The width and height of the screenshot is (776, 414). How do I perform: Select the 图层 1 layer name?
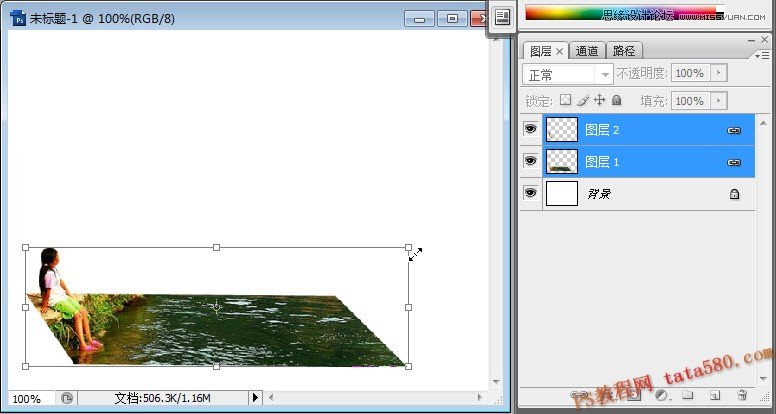[602, 162]
